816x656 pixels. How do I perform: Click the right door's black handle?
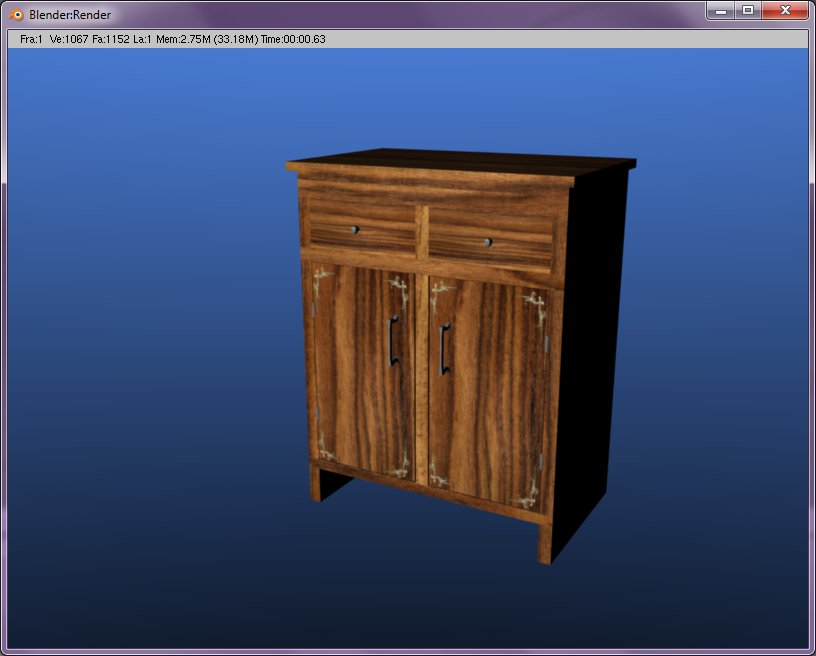pos(444,349)
